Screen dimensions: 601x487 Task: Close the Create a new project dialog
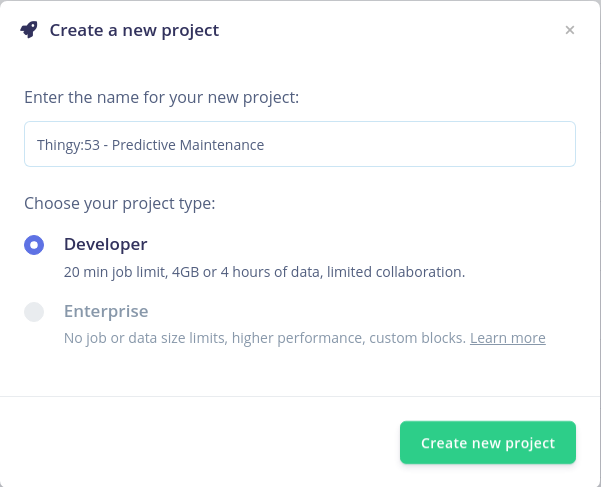pyautogui.click(x=570, y=30)
